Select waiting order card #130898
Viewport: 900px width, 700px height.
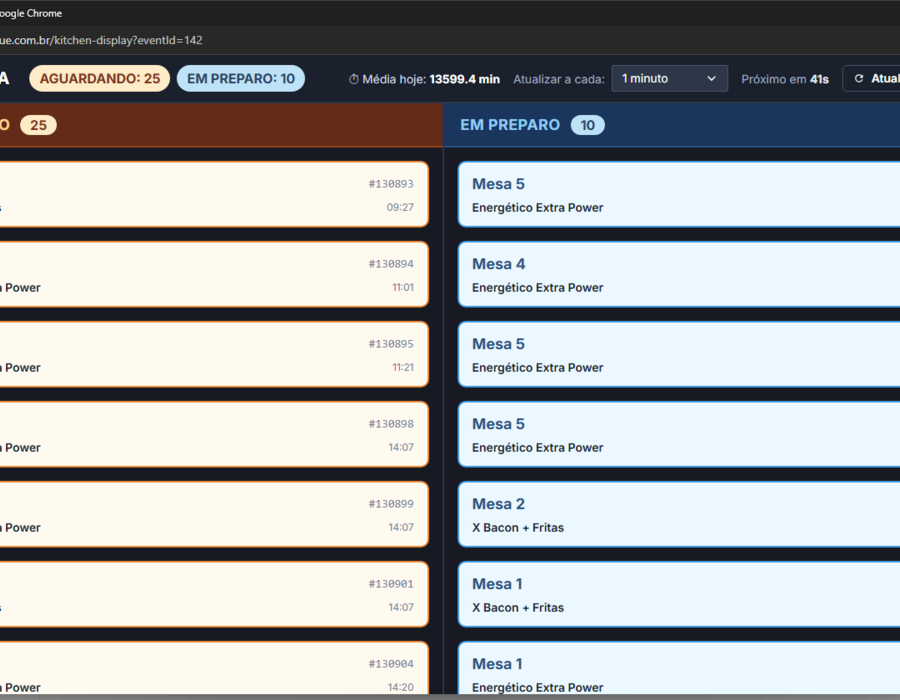tap(213, 434)
